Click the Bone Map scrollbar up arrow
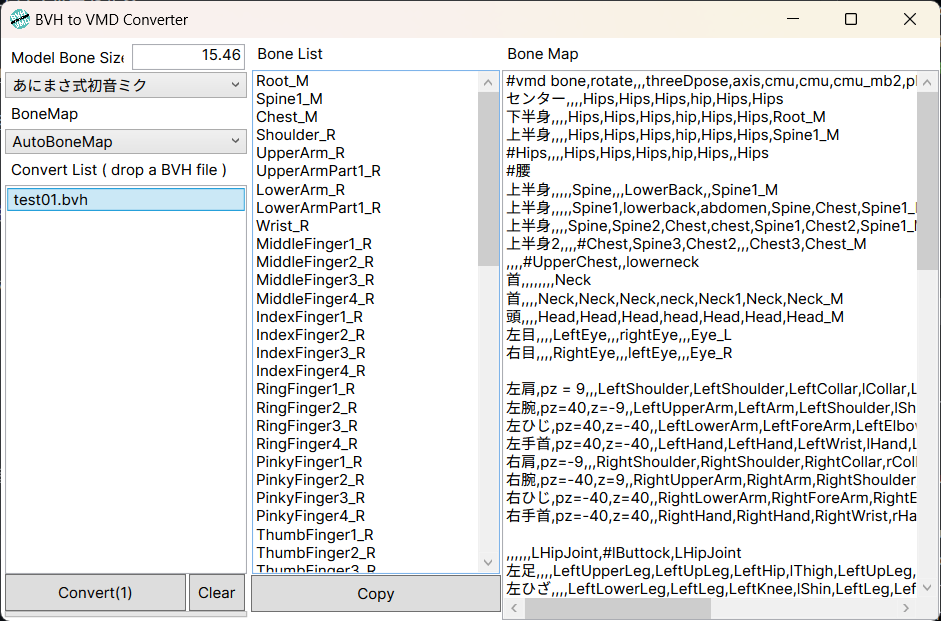Screen dimensions: 941x621 click(x=927, y=81)
